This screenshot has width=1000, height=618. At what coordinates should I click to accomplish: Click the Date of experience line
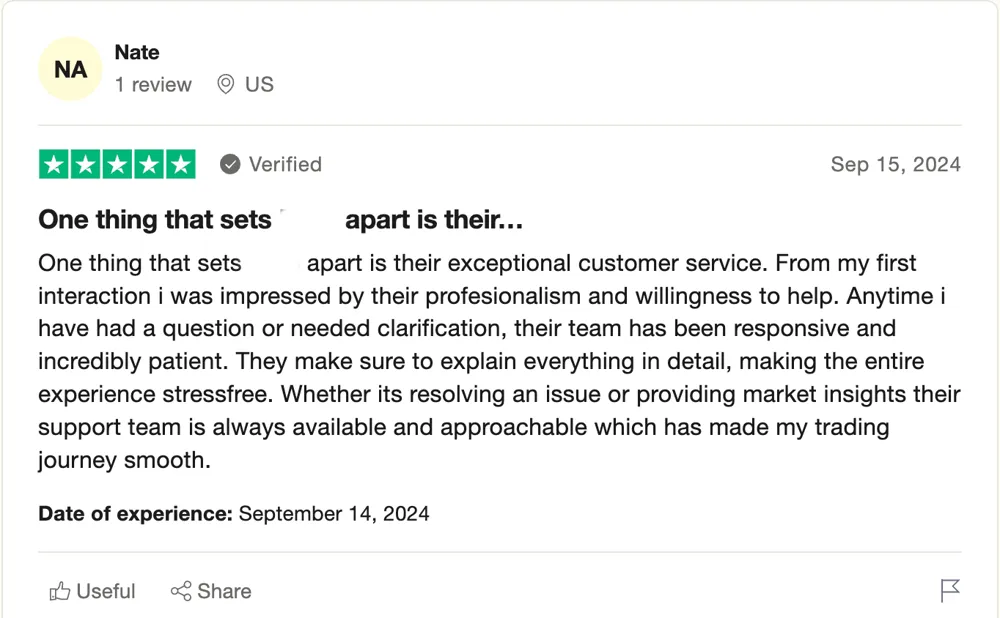click(234, 514)
